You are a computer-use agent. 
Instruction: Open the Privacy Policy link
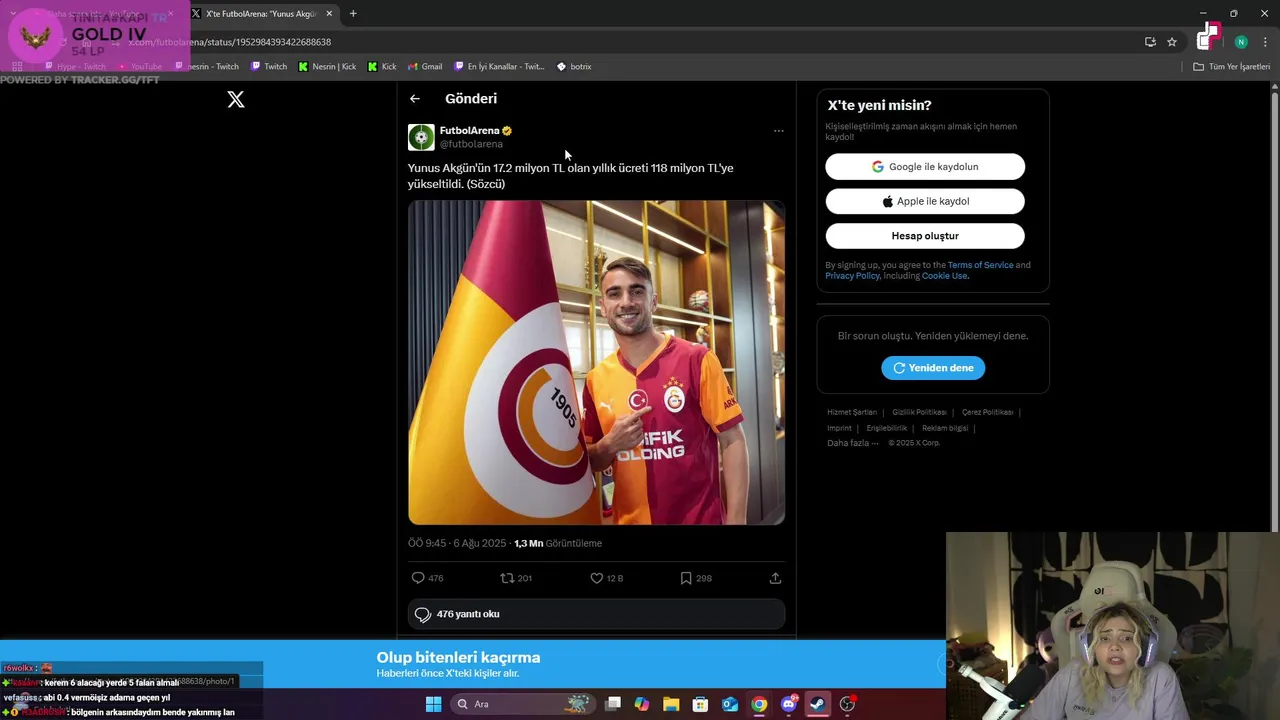coord(852,276)
